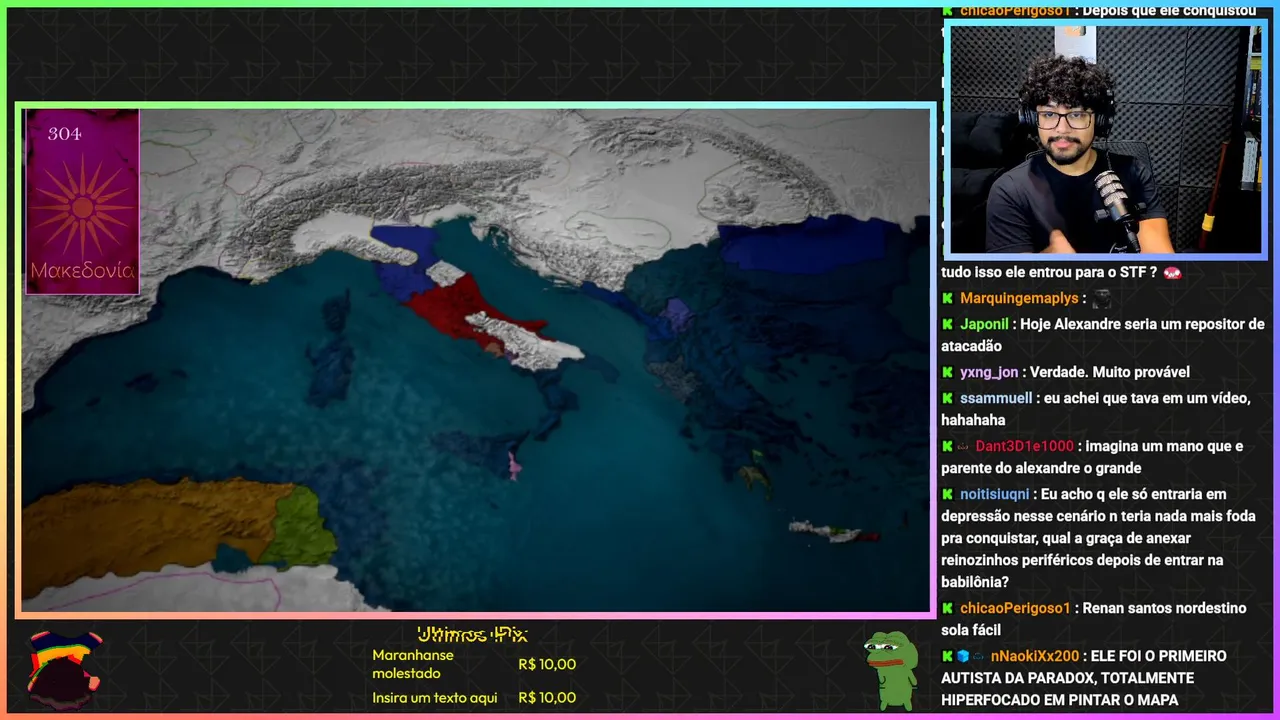
Task: Click Kick badge beside nNaokiXx200
Action: click(x=947, y=656)
